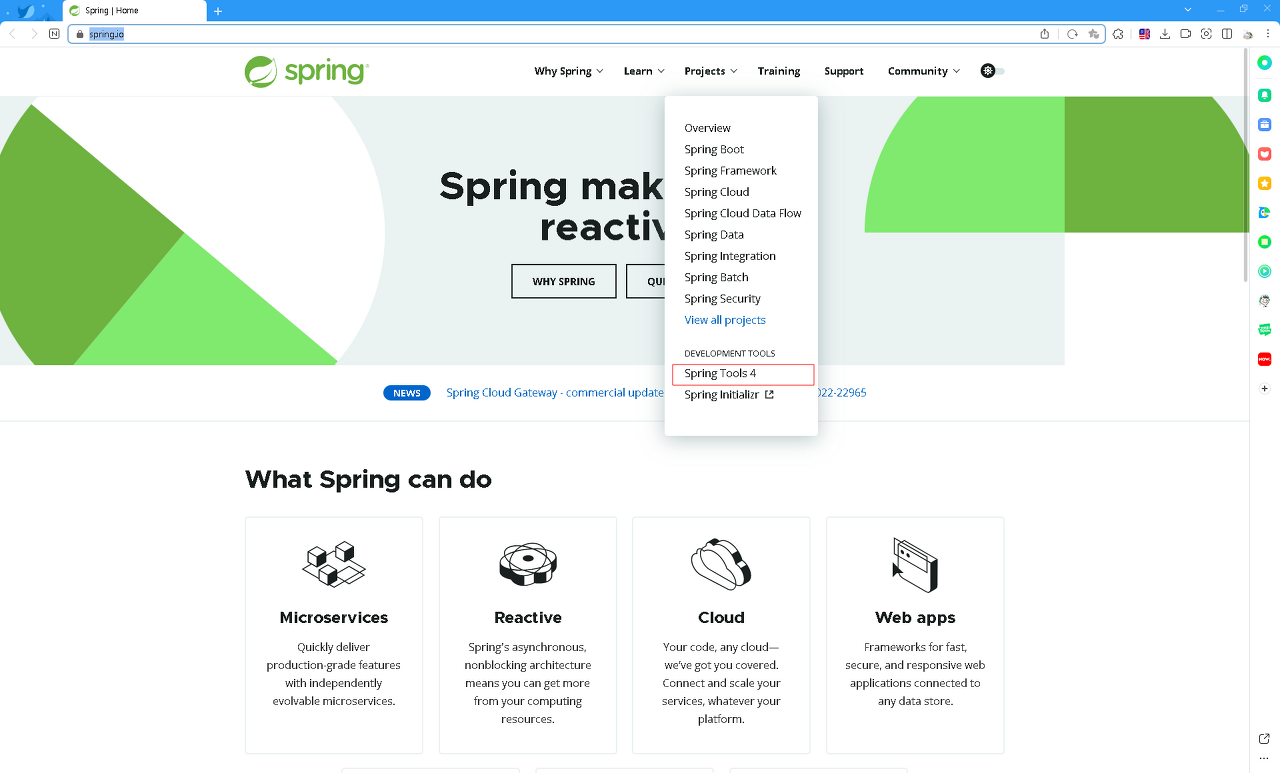Go back to the previous page

[x=13, y=33]
